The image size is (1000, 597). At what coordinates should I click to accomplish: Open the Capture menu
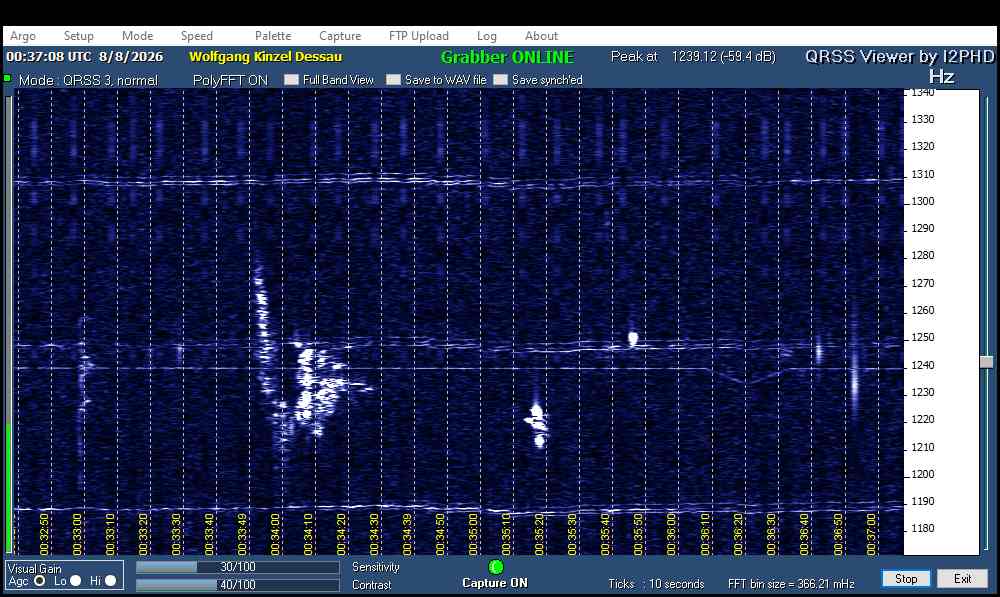coord(340,36)
